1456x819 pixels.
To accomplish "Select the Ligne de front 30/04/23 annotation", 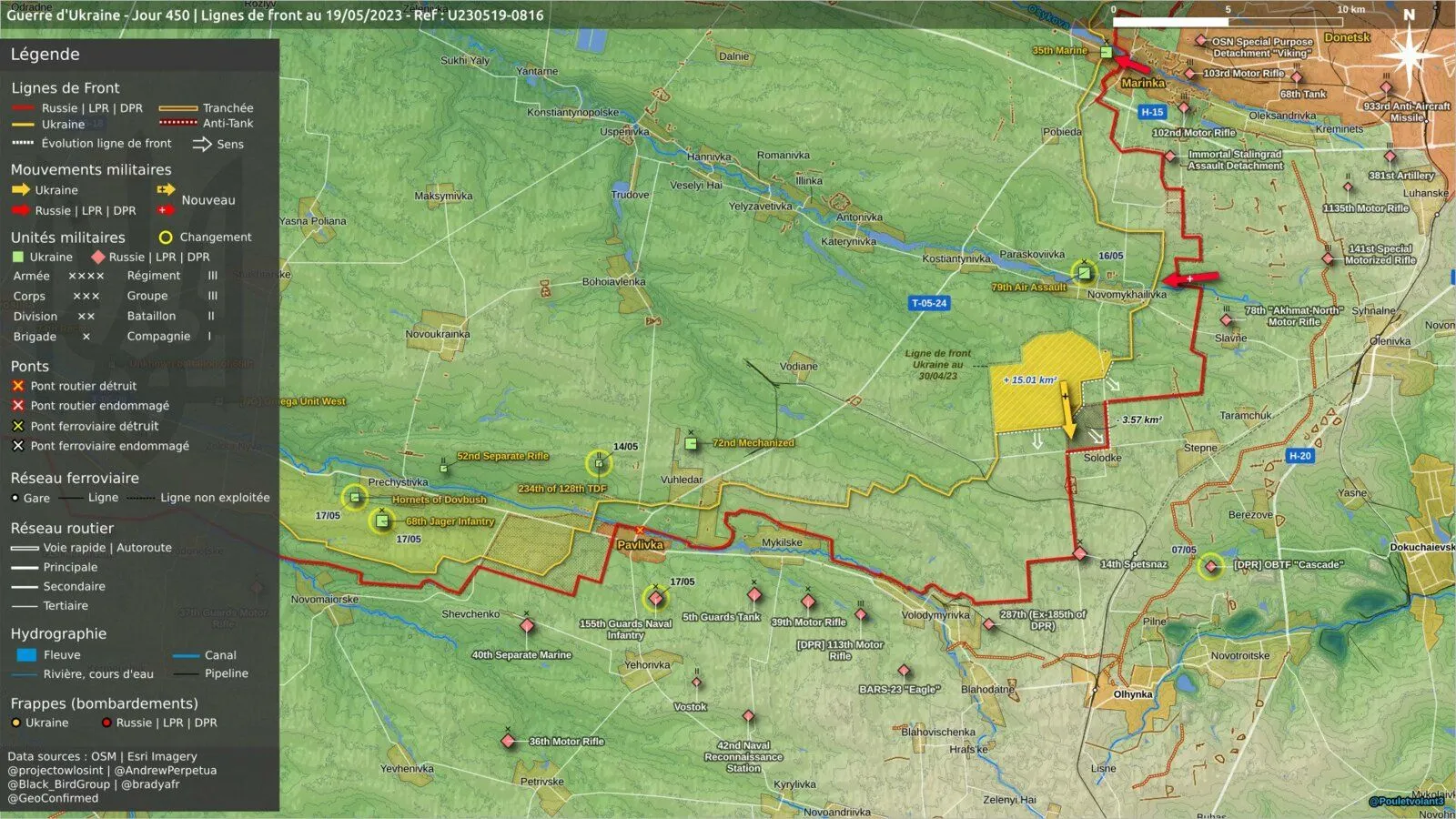I will click(938, 364).
